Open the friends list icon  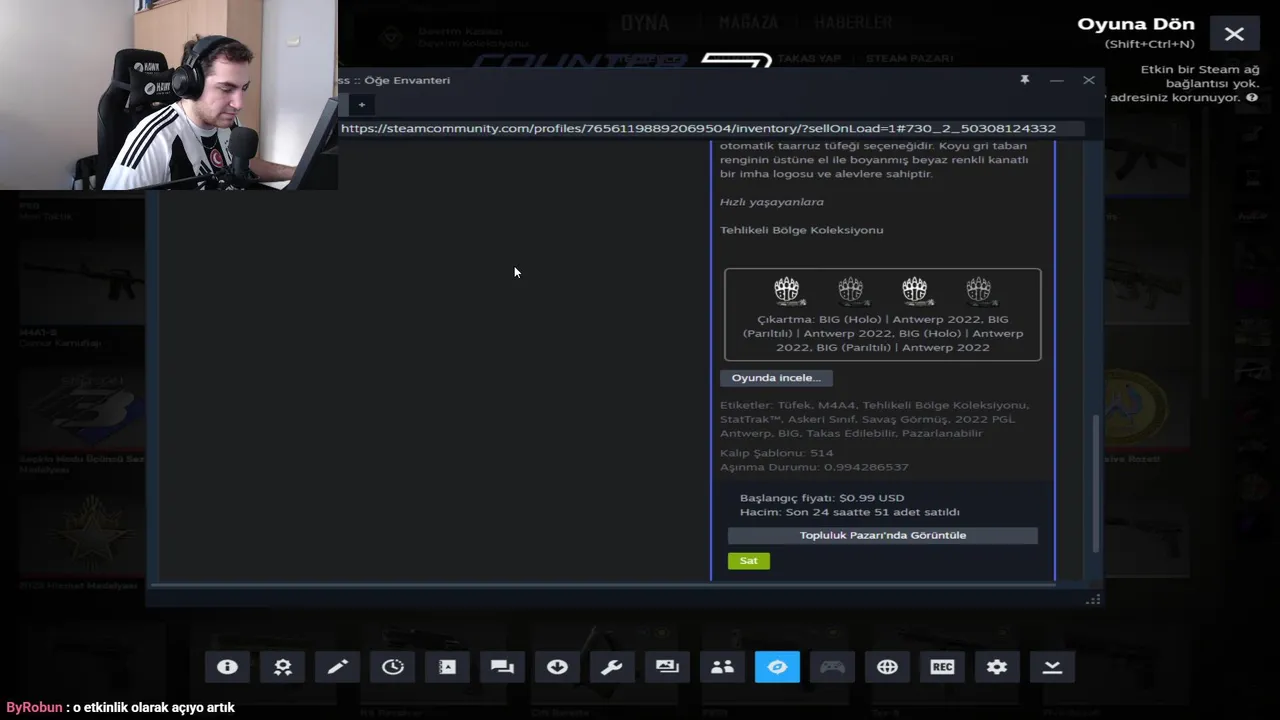coord(722,667)
